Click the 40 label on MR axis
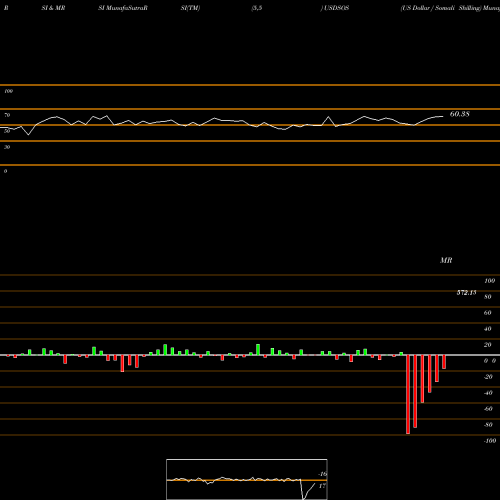Image resolution: width=500 pixels, height=500 pixels. (x=488, y=329)
